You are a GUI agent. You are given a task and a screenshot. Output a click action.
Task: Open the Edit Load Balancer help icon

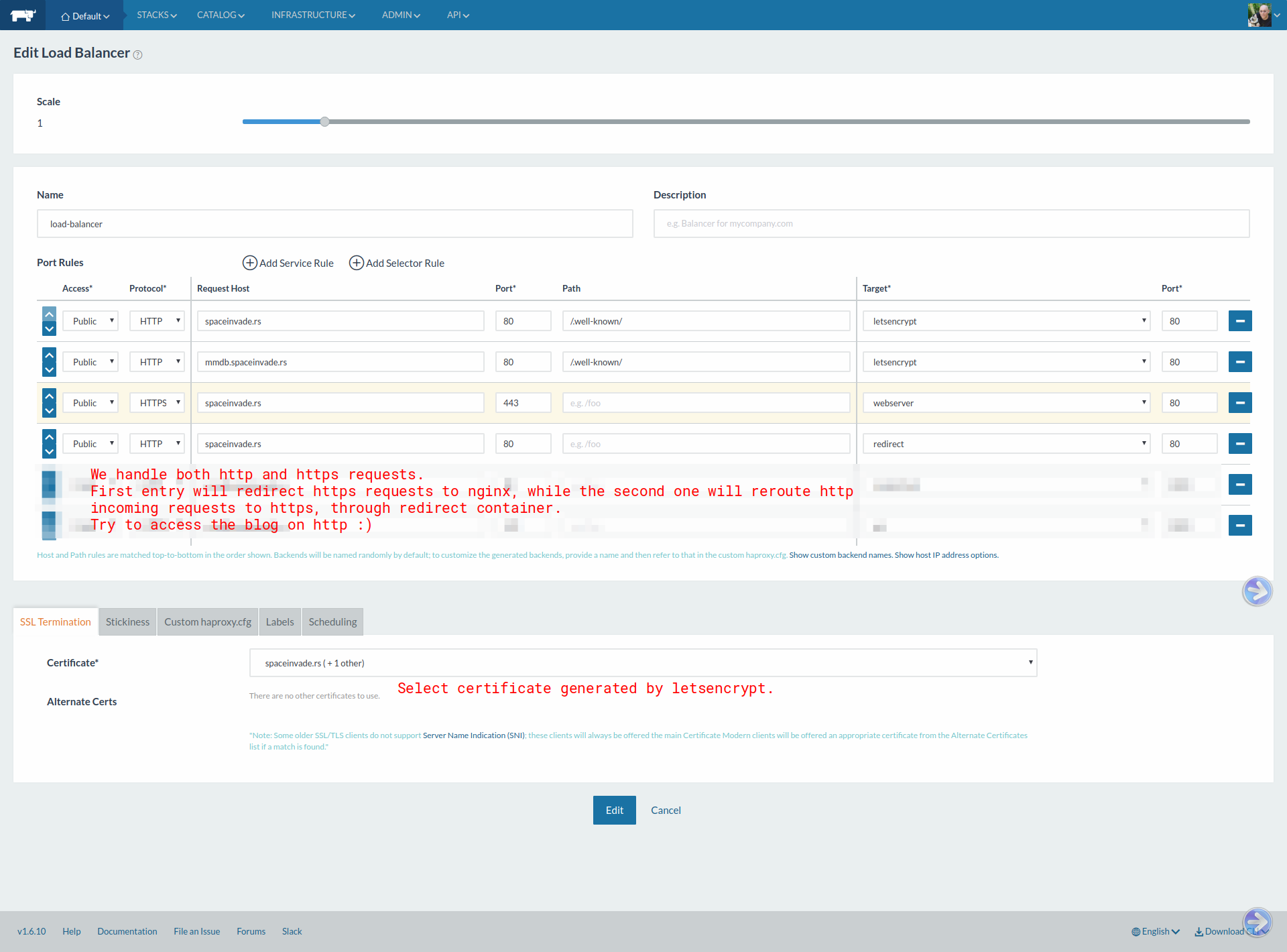(137, 55)
